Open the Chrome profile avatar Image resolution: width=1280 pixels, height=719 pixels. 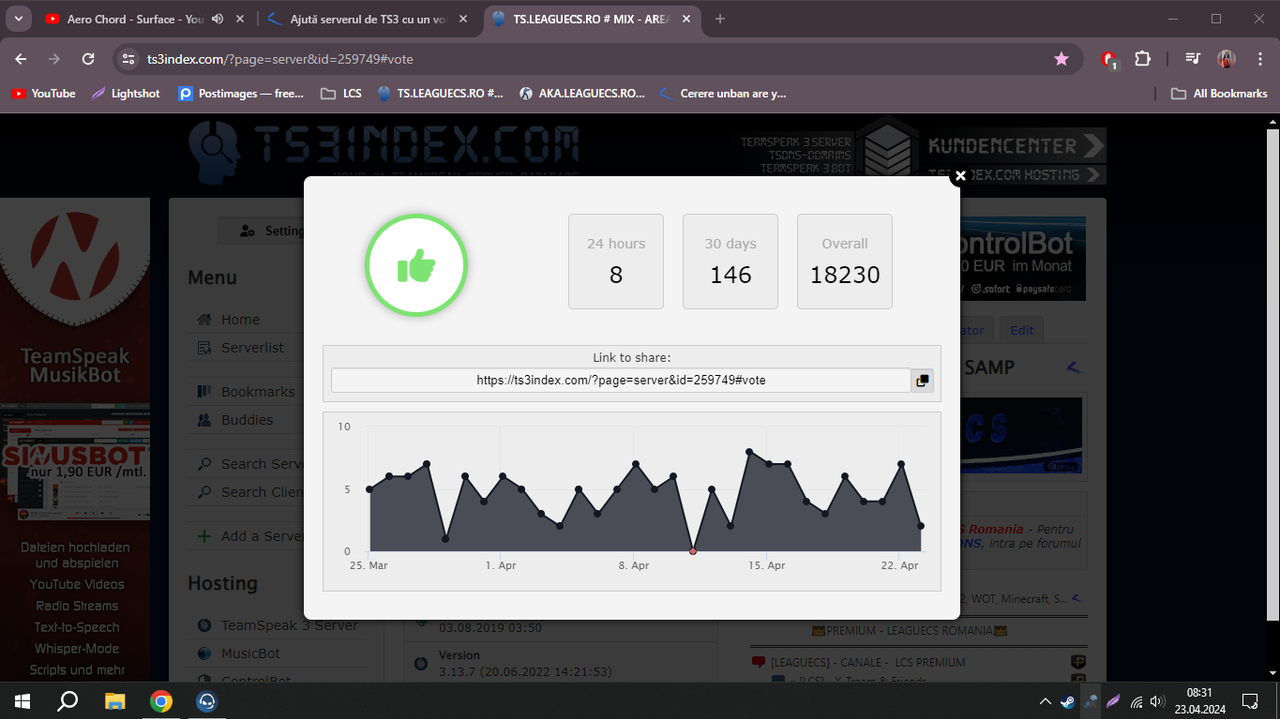click(x=1226, y=59)
